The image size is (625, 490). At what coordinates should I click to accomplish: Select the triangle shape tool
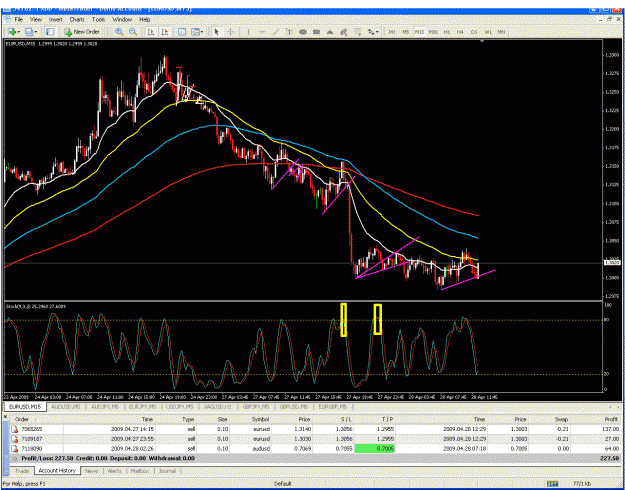330,32
